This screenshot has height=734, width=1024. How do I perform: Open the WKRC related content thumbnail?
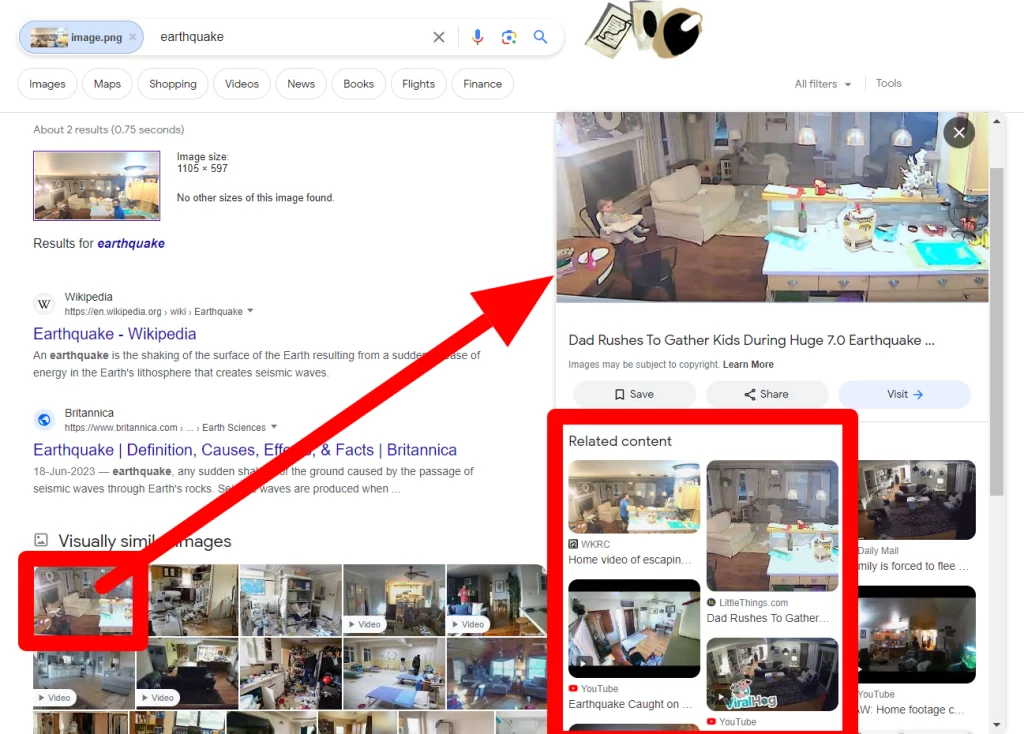point(634,497)
